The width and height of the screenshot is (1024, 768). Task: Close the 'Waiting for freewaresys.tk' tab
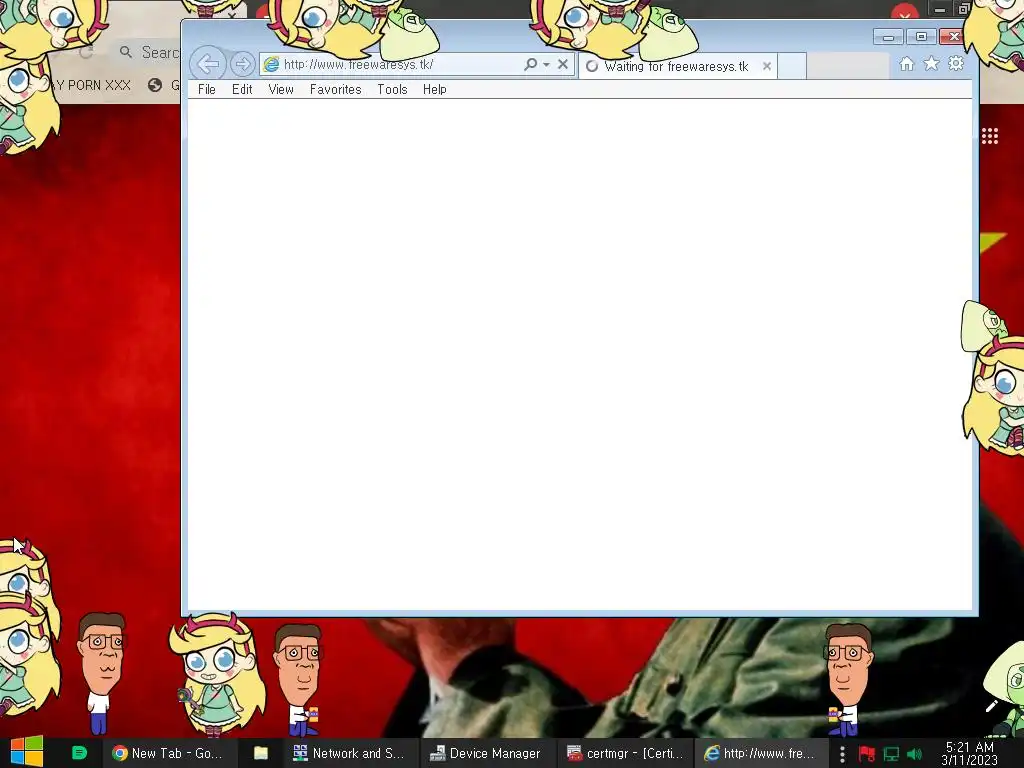tap(767, 66)
